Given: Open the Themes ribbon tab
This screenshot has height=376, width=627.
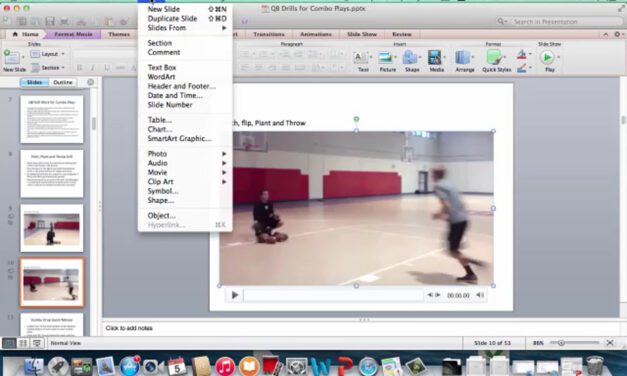Looking at the screenshot, I should pyautogui.click(x=119, y=34).
